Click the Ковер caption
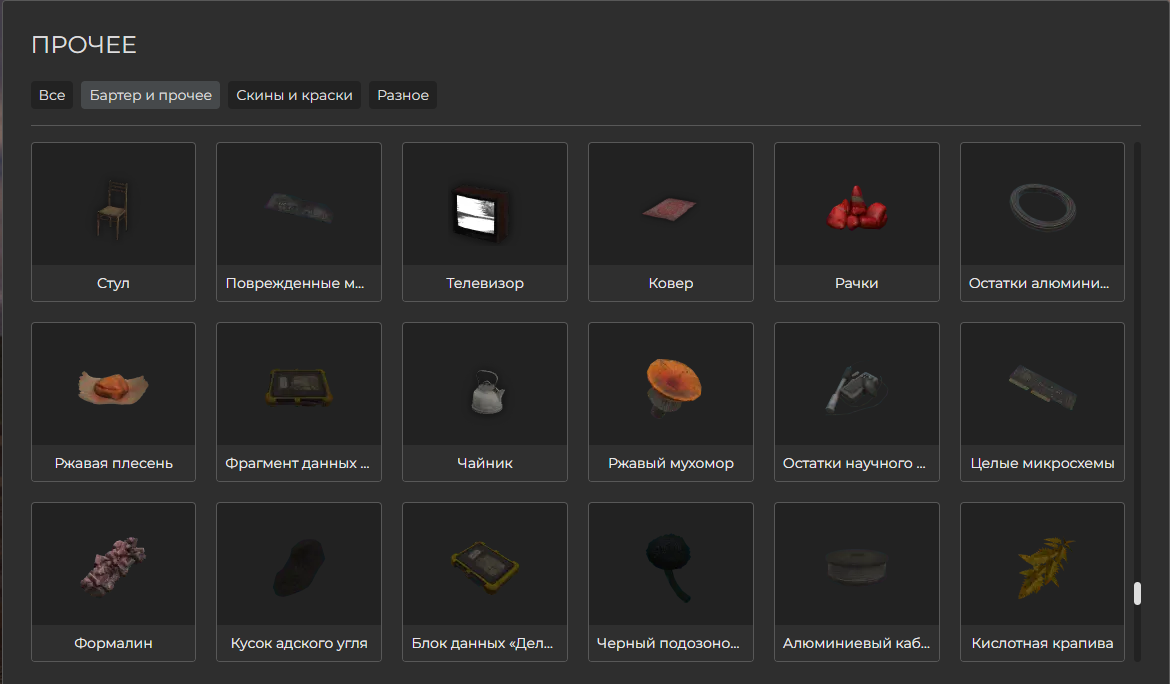The image size is (1170, 684). [x=671, y=283]
